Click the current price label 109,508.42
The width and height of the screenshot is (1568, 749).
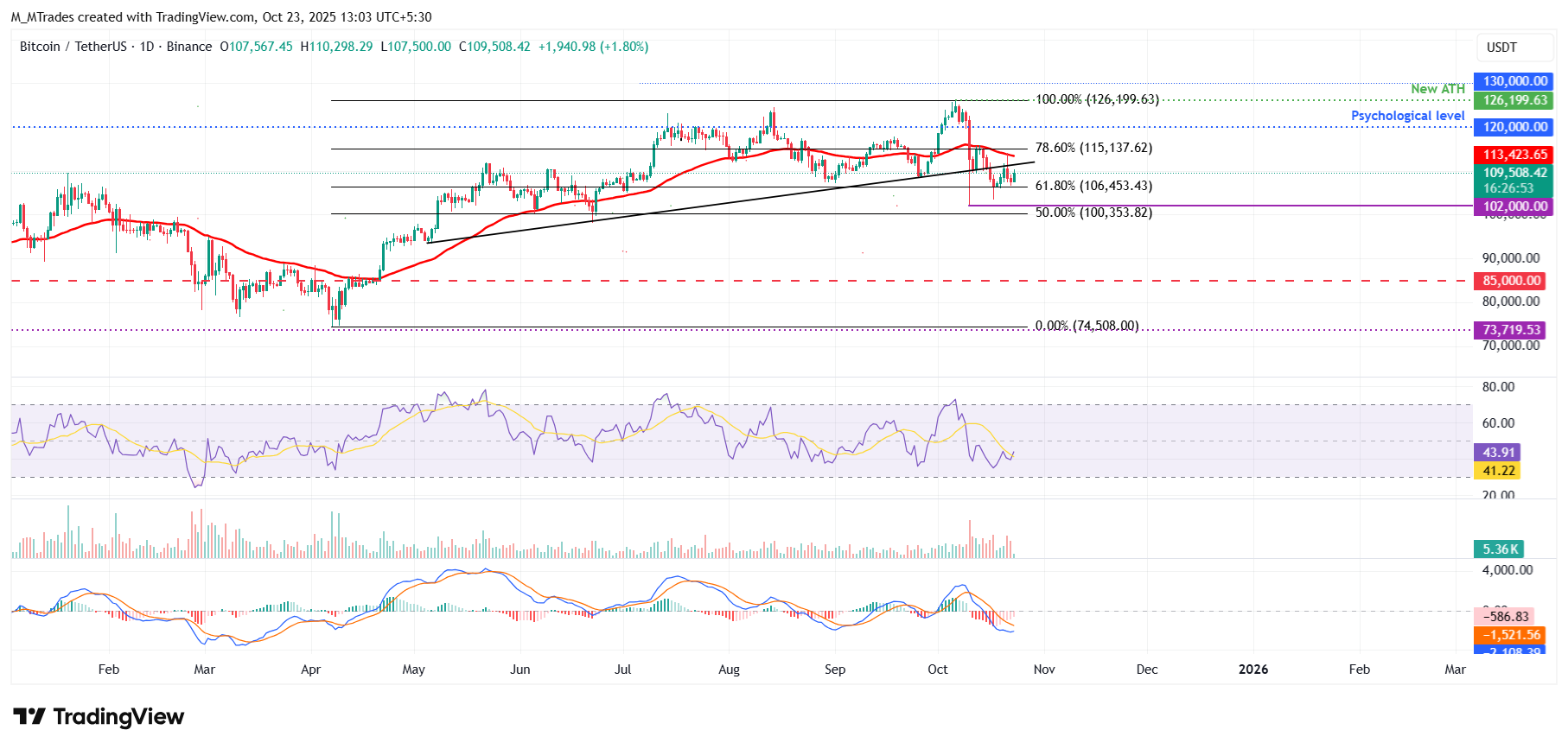1514,173
